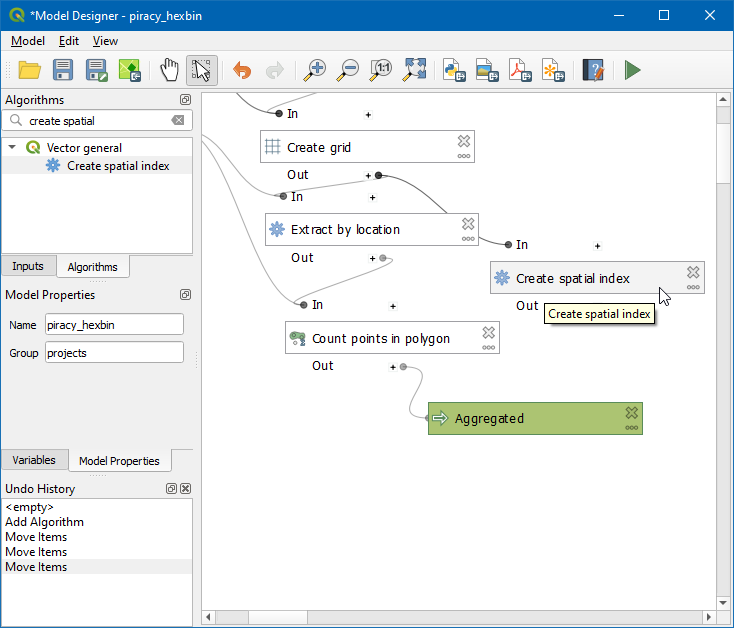Screen dimensions: 734x628
Task: Delete the Extract by location algorithm
Action: point(468,224)
